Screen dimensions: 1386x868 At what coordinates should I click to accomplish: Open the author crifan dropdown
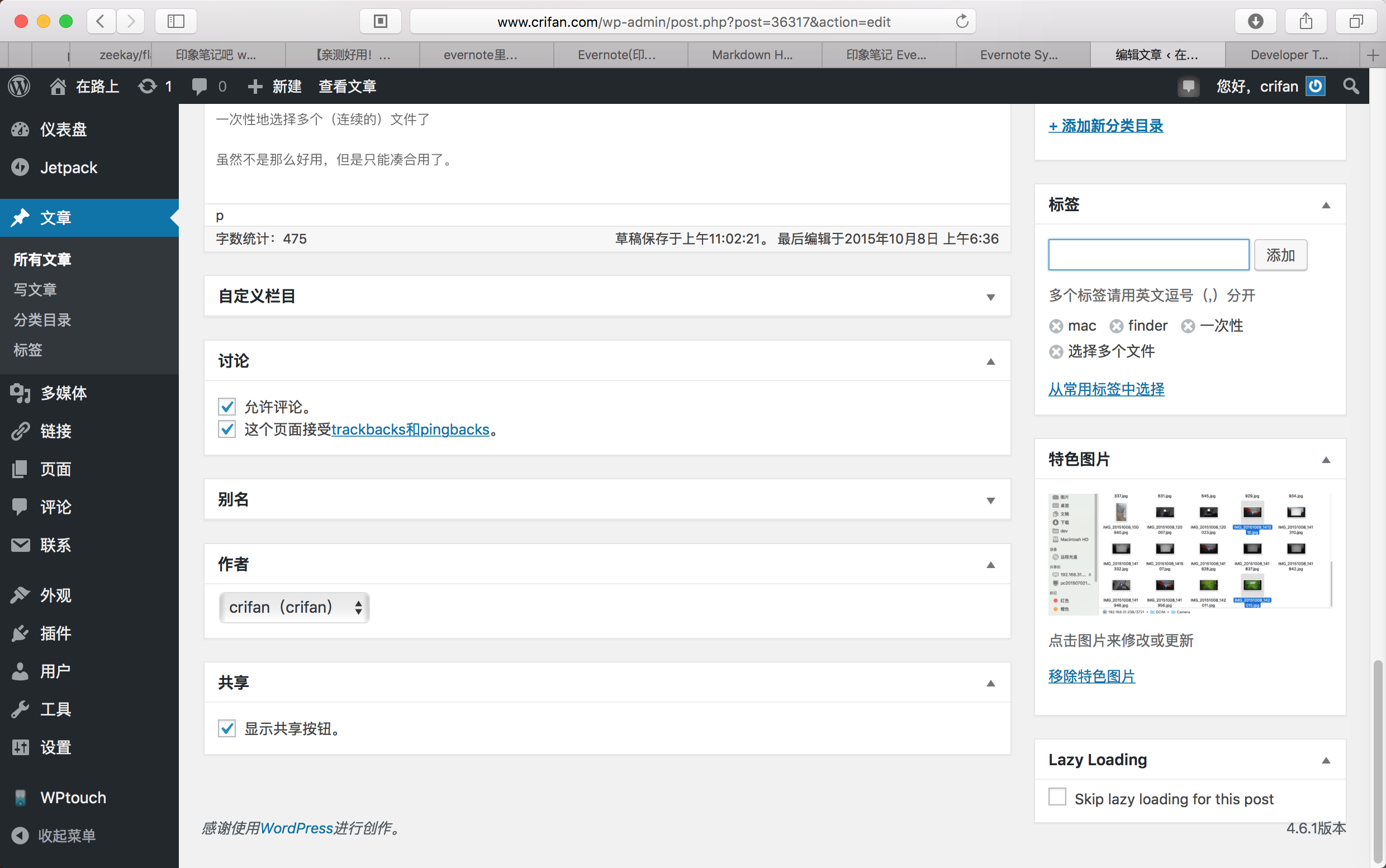click(x=294, y=607)
